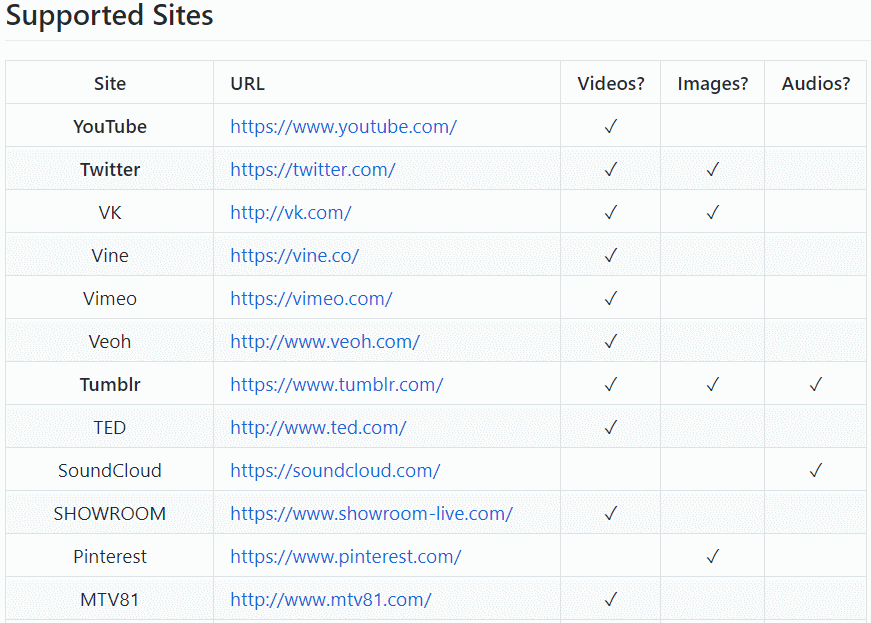Image resolution: width=871 pixels, height=623 pixels.
Task: Open the tumblr.com link
Action: point(336,385)
